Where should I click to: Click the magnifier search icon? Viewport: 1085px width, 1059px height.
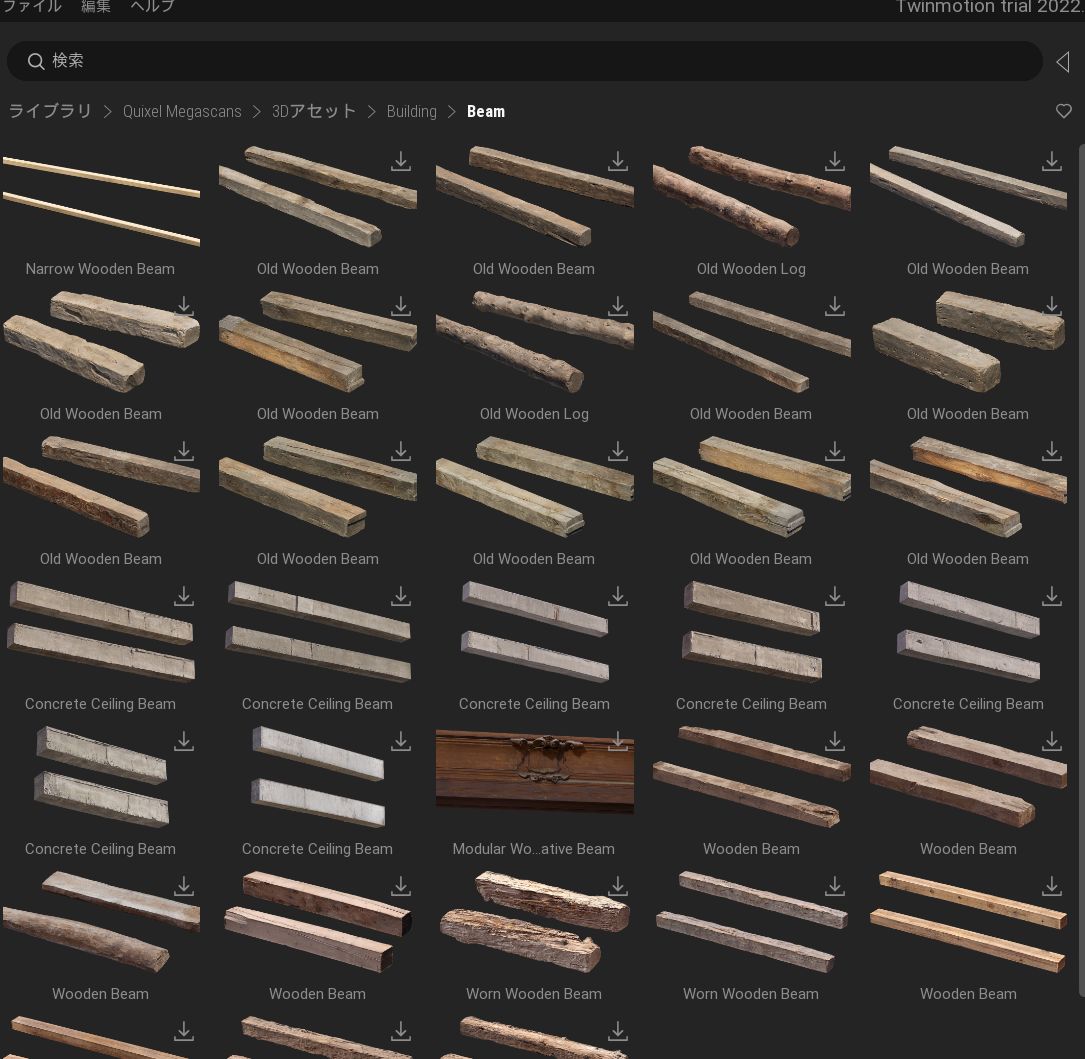point(36,62)
